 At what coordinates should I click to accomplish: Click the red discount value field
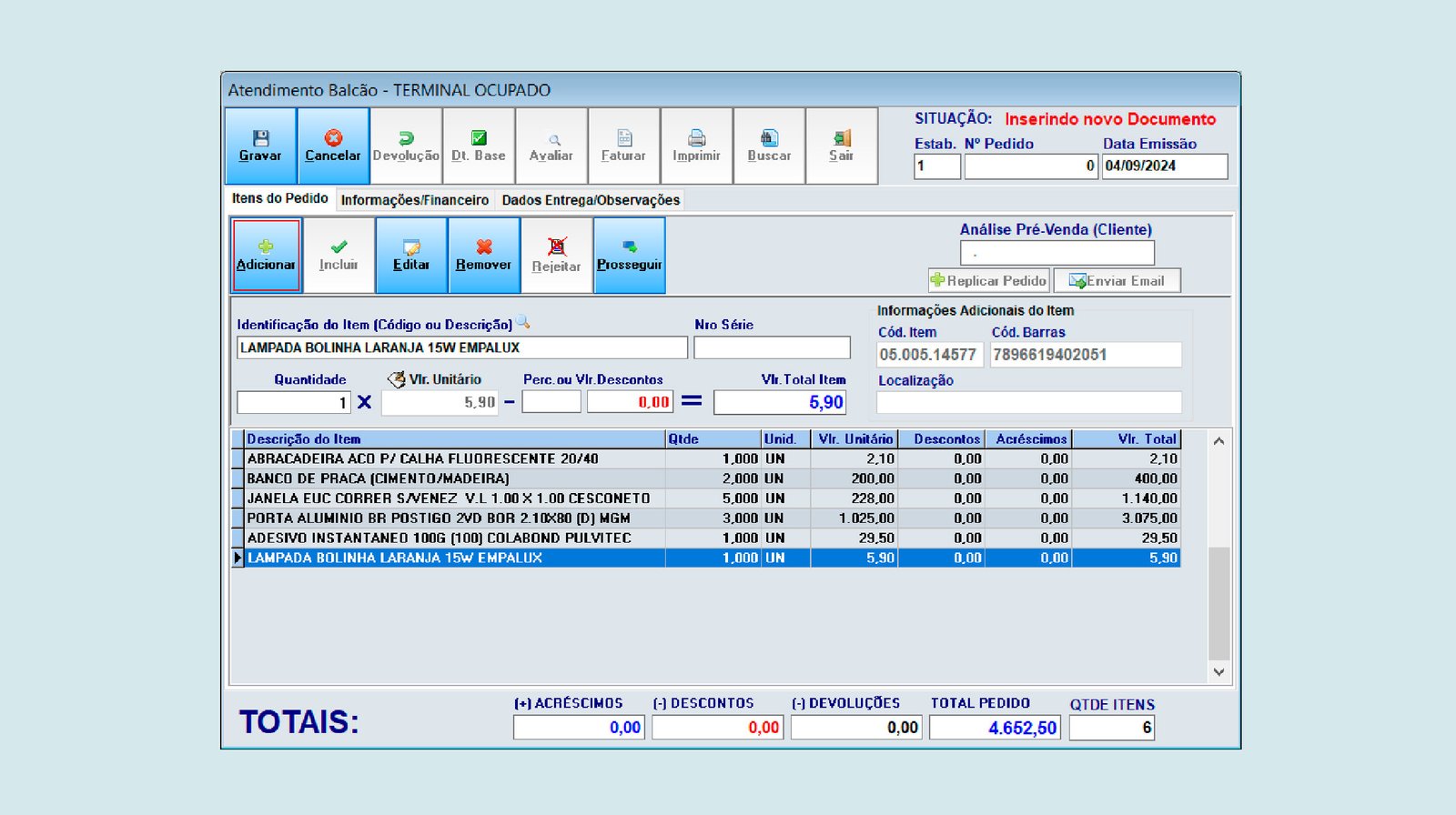click(x=630, y=401)
